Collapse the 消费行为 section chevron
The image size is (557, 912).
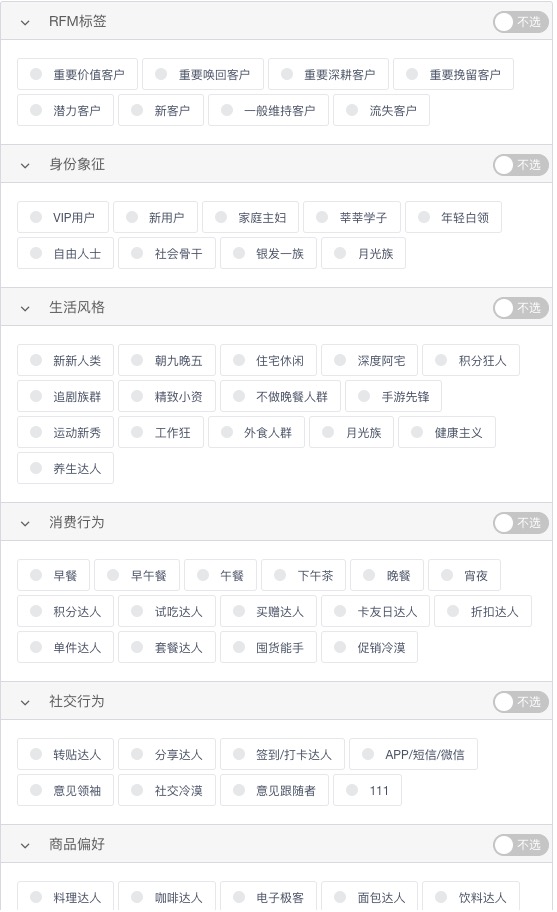[25, 523]
